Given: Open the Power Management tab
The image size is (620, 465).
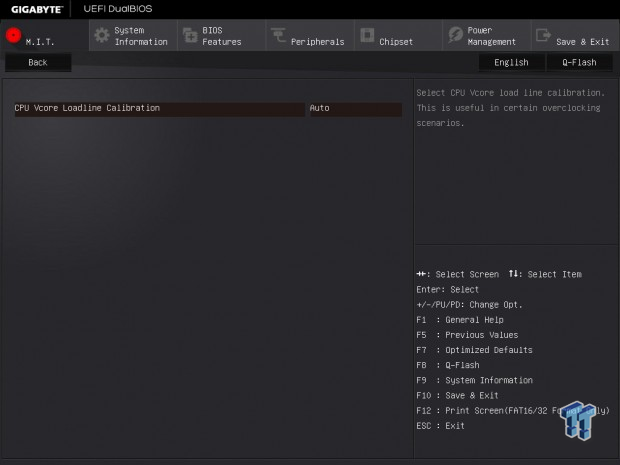Looking at the screenshot, I should click(486, 36).
